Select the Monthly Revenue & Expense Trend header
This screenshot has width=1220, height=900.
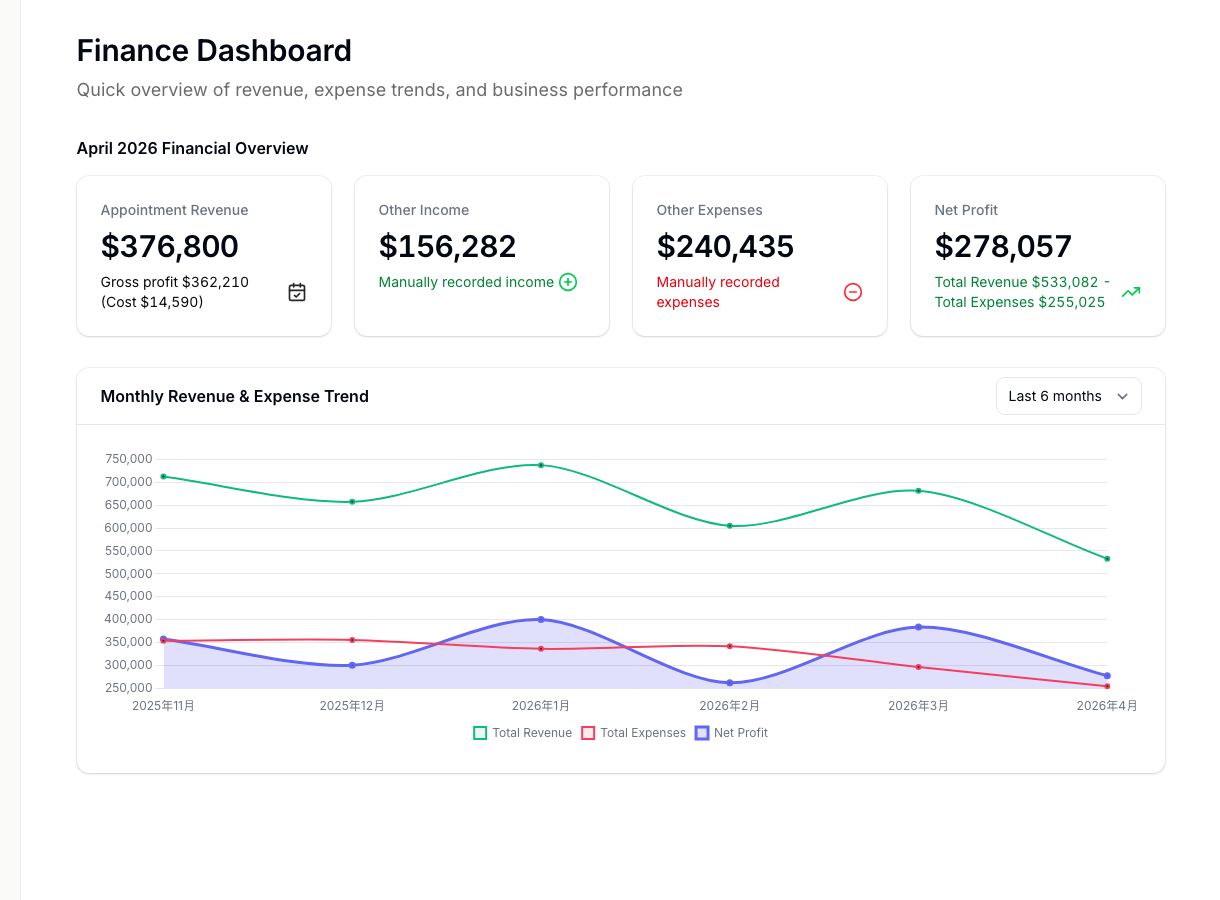coord(234,396)
